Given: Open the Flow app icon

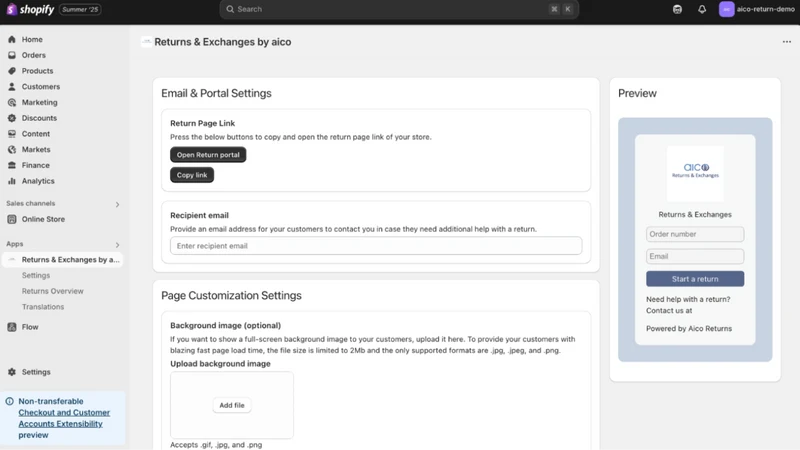Looking at the screenshot, I should (12, 327).
